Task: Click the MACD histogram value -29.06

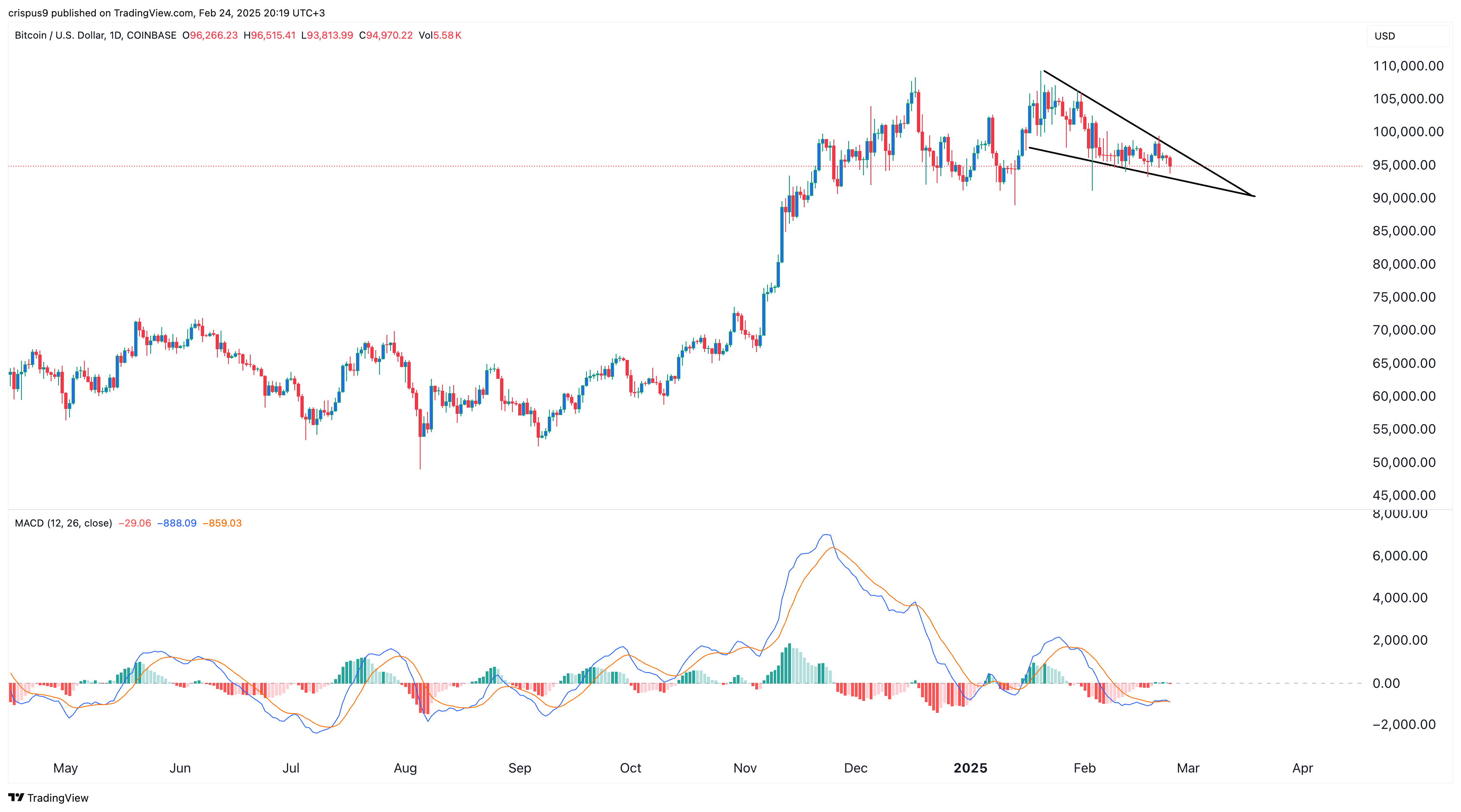Action: click(135, 523)
